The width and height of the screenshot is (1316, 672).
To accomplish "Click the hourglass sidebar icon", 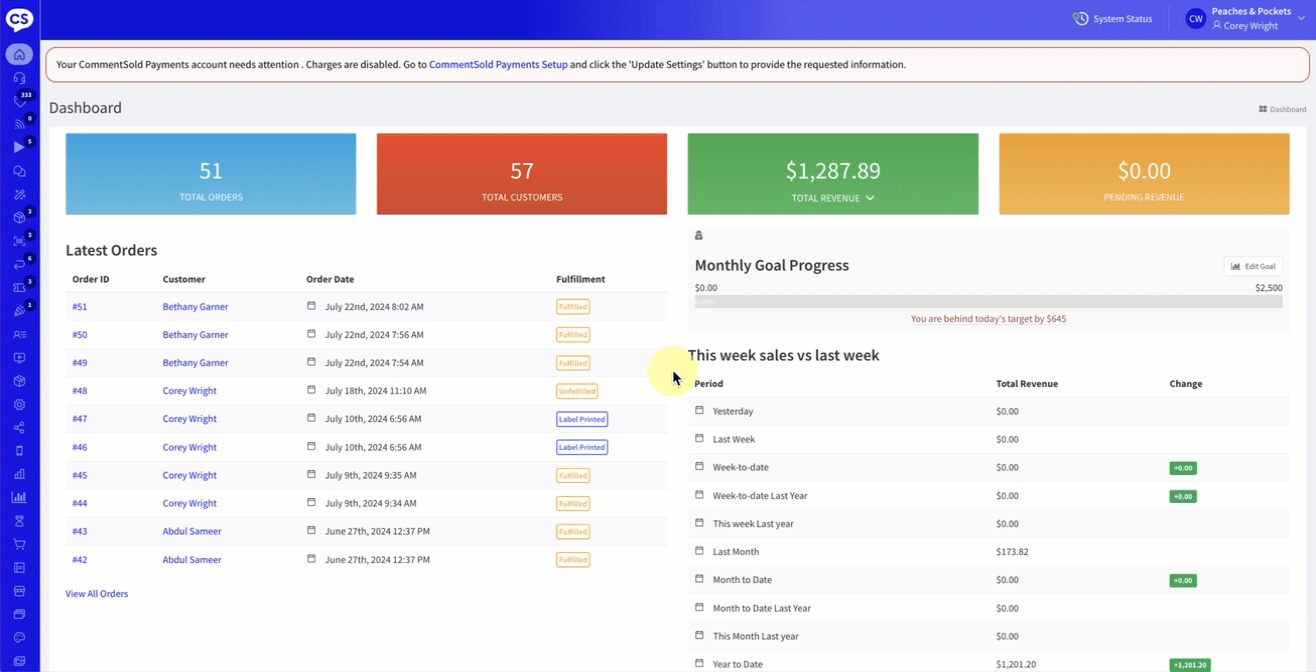I will tap(19, 521).
